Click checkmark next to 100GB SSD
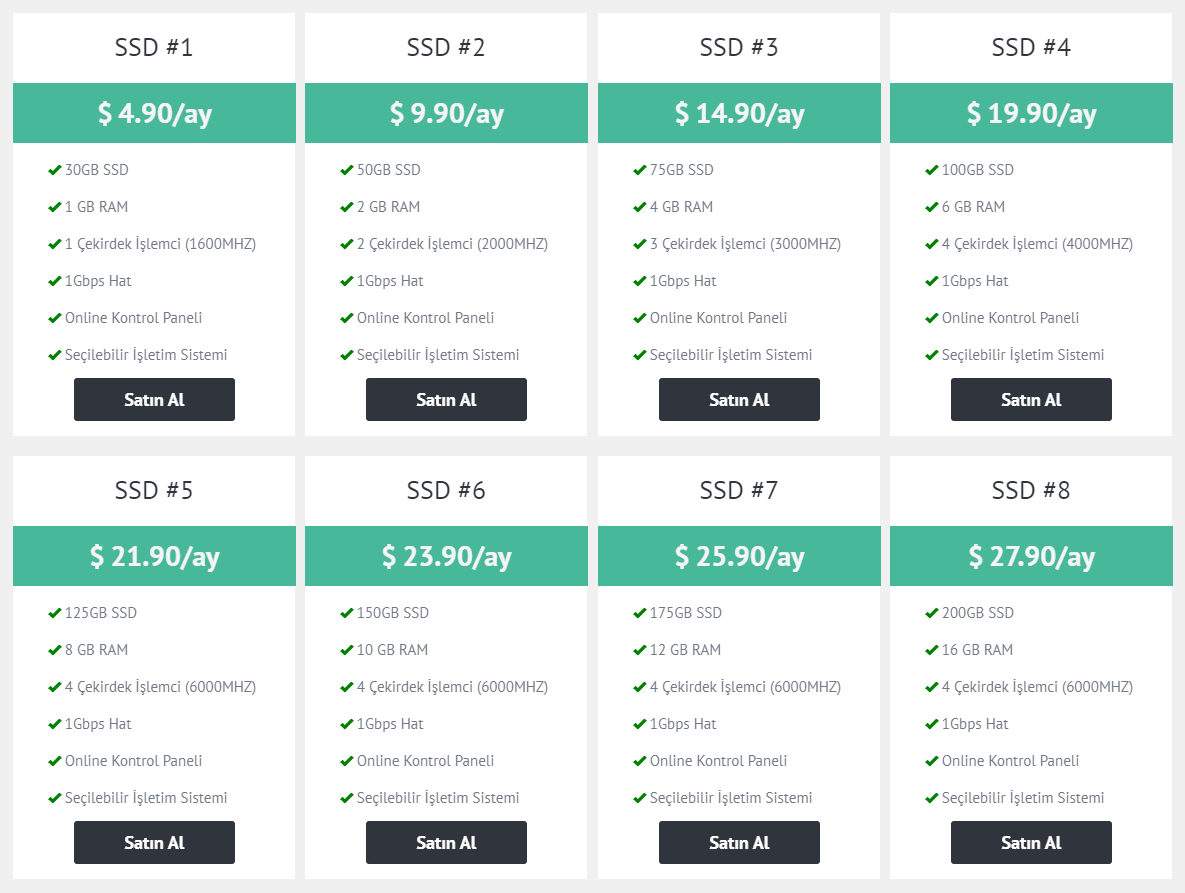This screenshot has width=1185, height=893. coord(931,170)
